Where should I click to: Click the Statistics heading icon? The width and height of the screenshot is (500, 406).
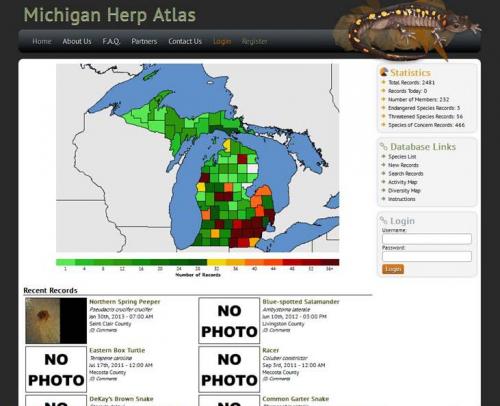pyautogui.click(x=384, y=72)
